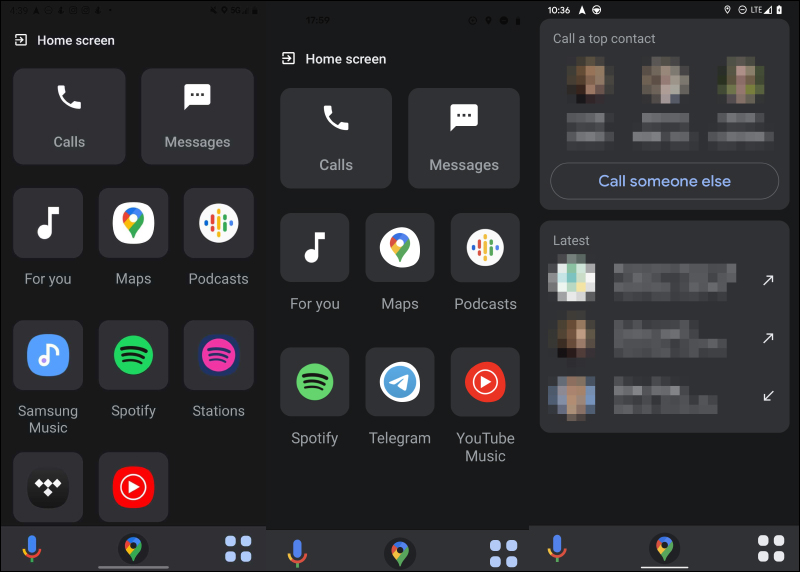Launch Podcasts app in left screen
This screenshot has height=572, width=800.
click(x=218, y=223)
